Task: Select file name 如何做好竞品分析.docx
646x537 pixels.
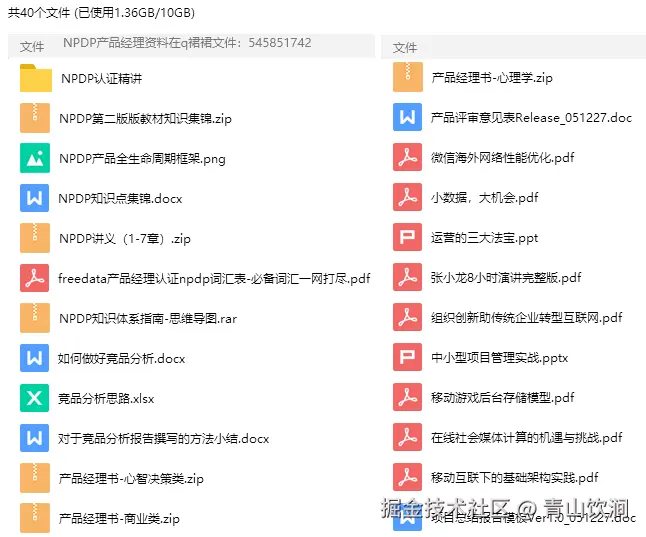Action: click(x=122, y=359)
